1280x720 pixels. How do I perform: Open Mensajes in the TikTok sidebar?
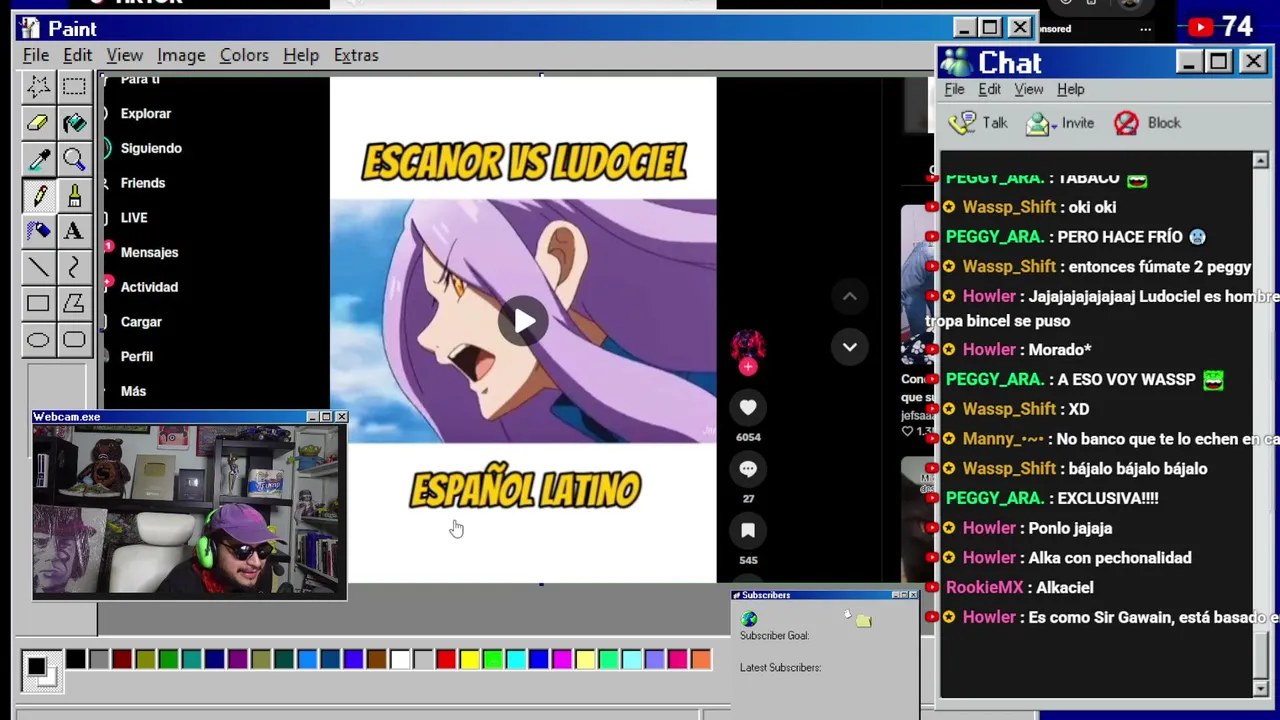149,253
